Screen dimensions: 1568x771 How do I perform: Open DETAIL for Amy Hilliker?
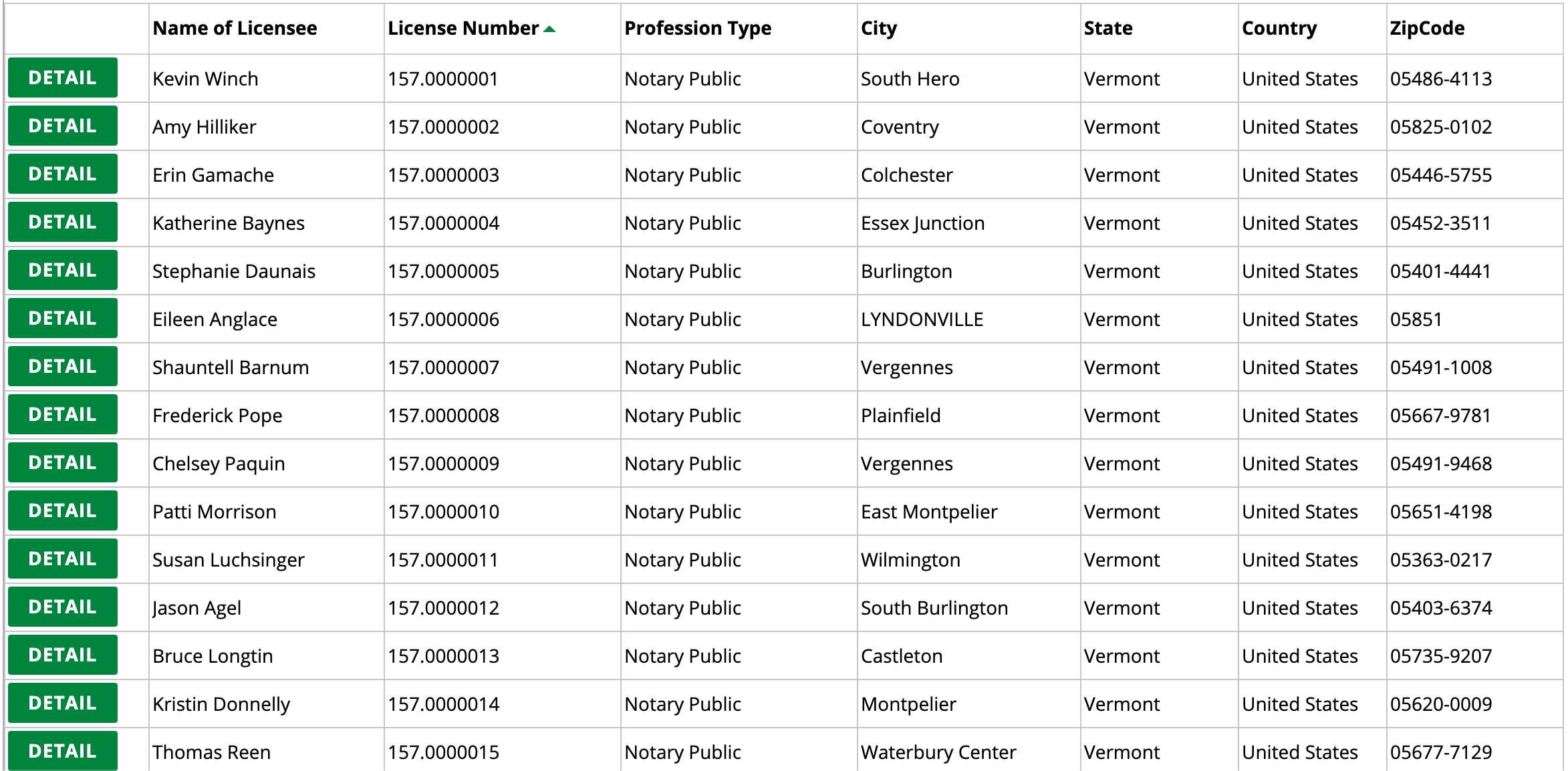pyautogui.click(x=61, y=126)
